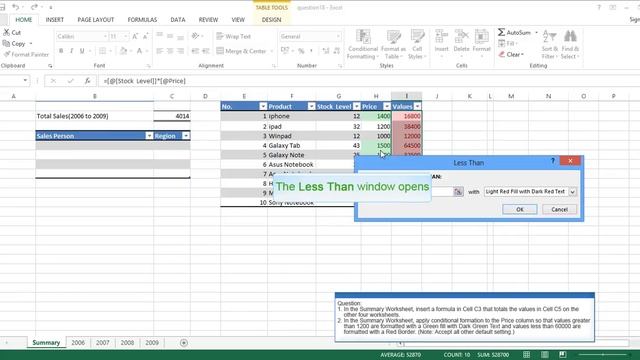Switch to the 2008 worksheet tab
640x360 pixels.
127,343
